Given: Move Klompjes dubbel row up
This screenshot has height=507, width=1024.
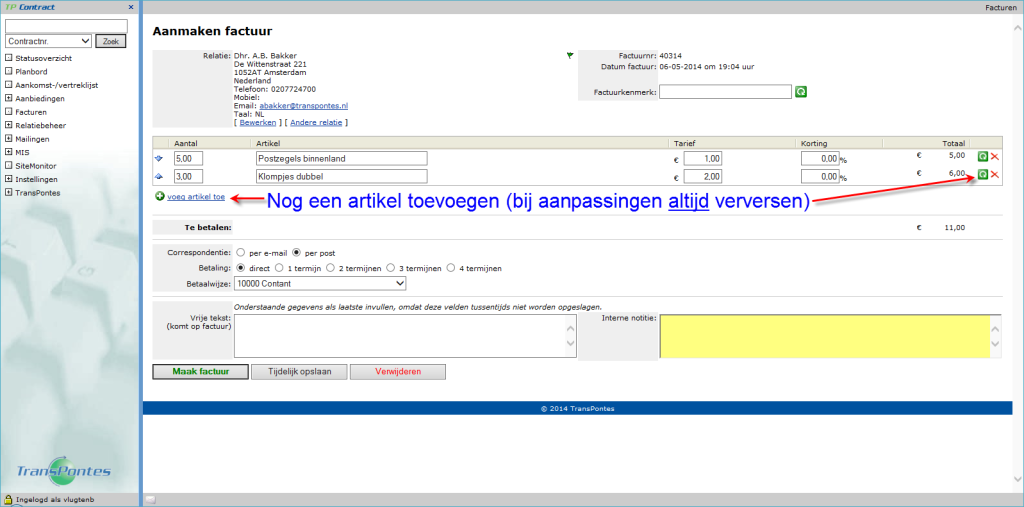Looking at the screenshot, I should [x=160, y=176].
